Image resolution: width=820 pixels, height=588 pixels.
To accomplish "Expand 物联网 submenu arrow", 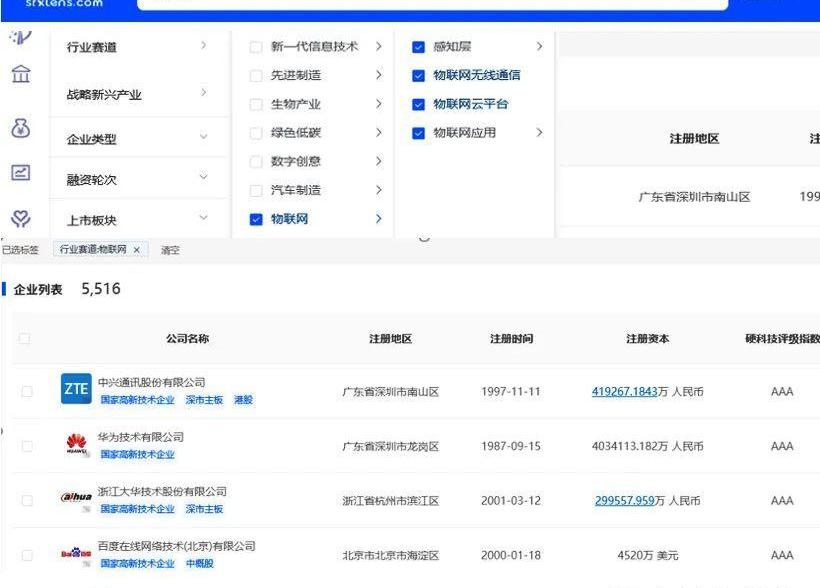I will 379,219.
